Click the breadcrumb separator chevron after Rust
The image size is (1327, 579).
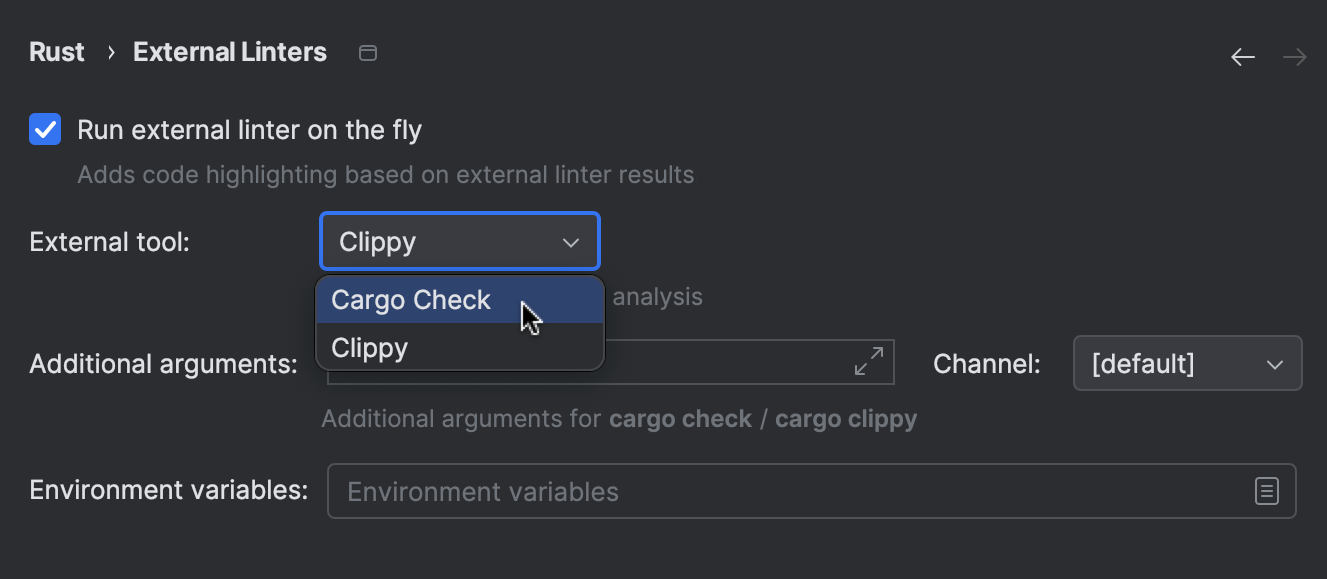tap(111, 53)
